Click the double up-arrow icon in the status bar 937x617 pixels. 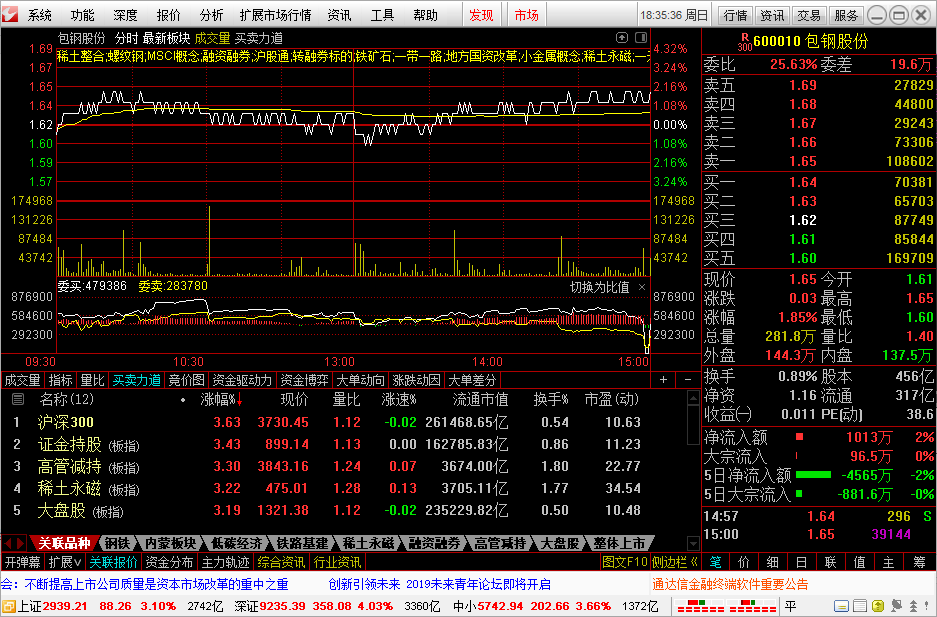point(913,607)
